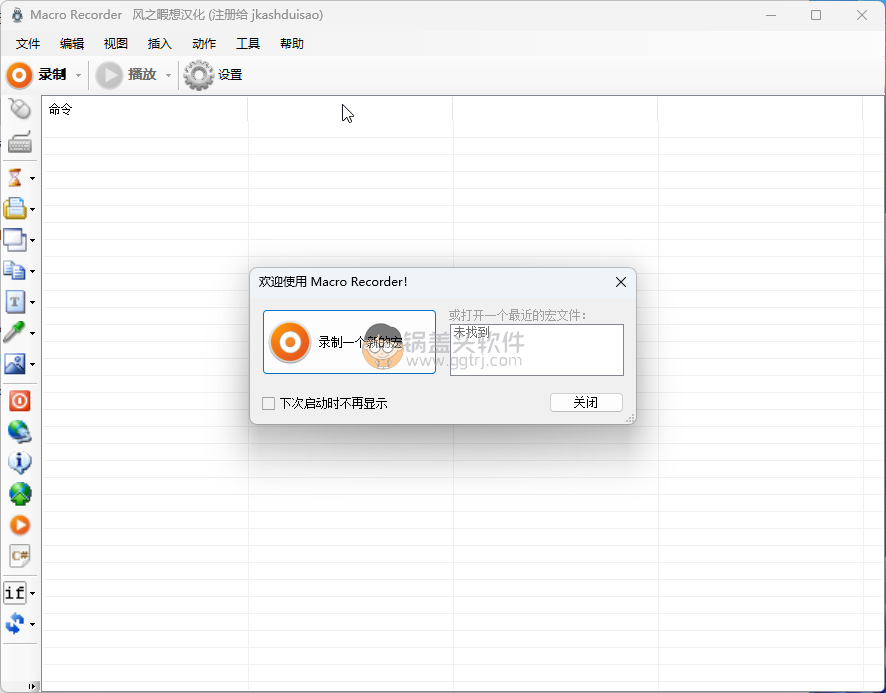This screenshot has width=886, height=693.
Task: Click the globe with green arrow icon
Action: [x=20, y=494]
